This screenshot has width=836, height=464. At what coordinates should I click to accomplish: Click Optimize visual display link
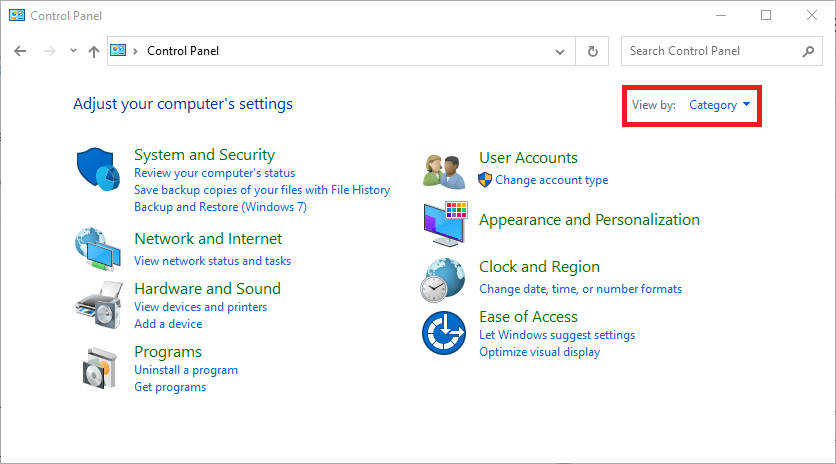tap(539, 352)
